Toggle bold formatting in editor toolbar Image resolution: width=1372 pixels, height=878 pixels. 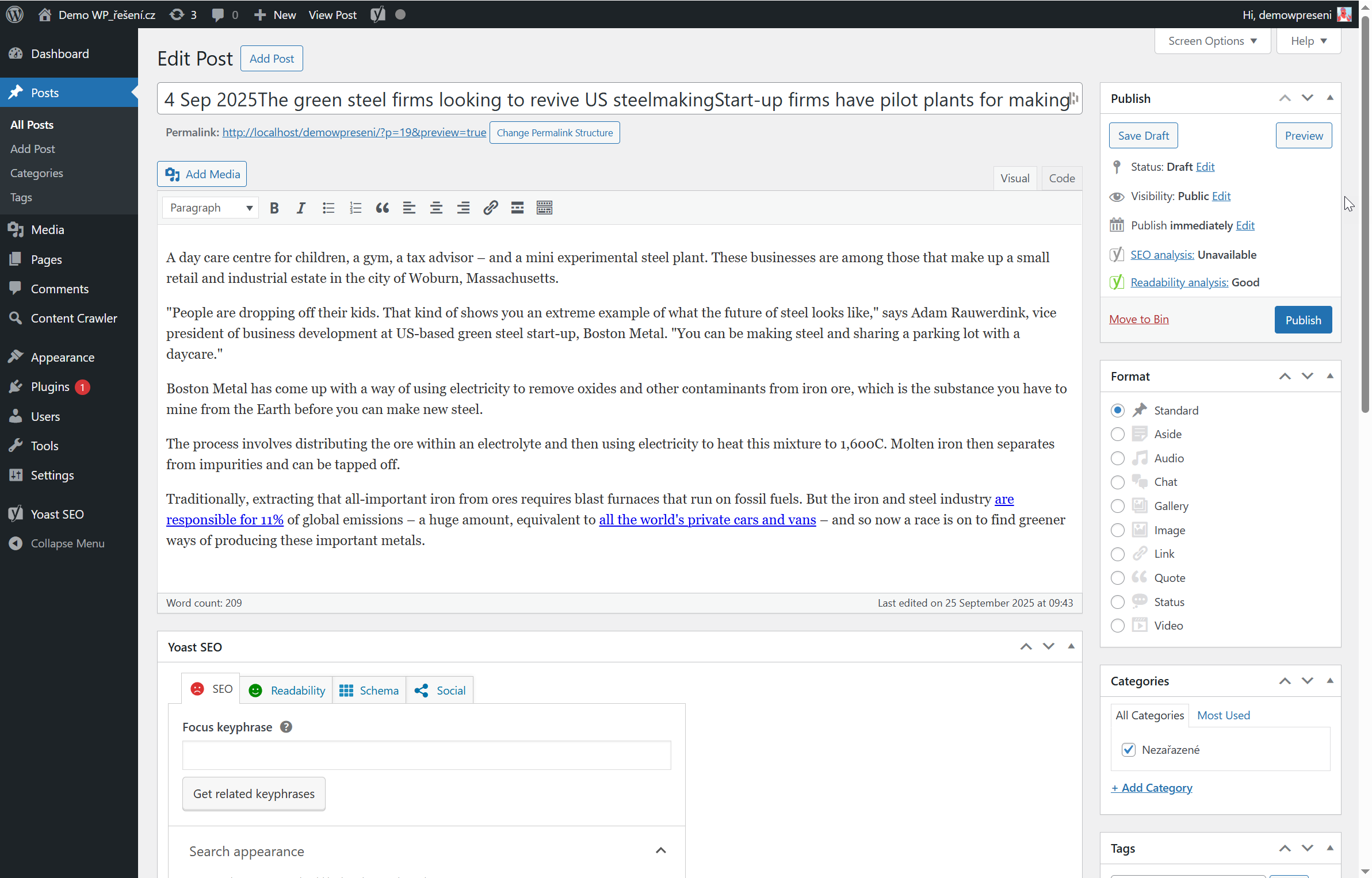(274, 208)
